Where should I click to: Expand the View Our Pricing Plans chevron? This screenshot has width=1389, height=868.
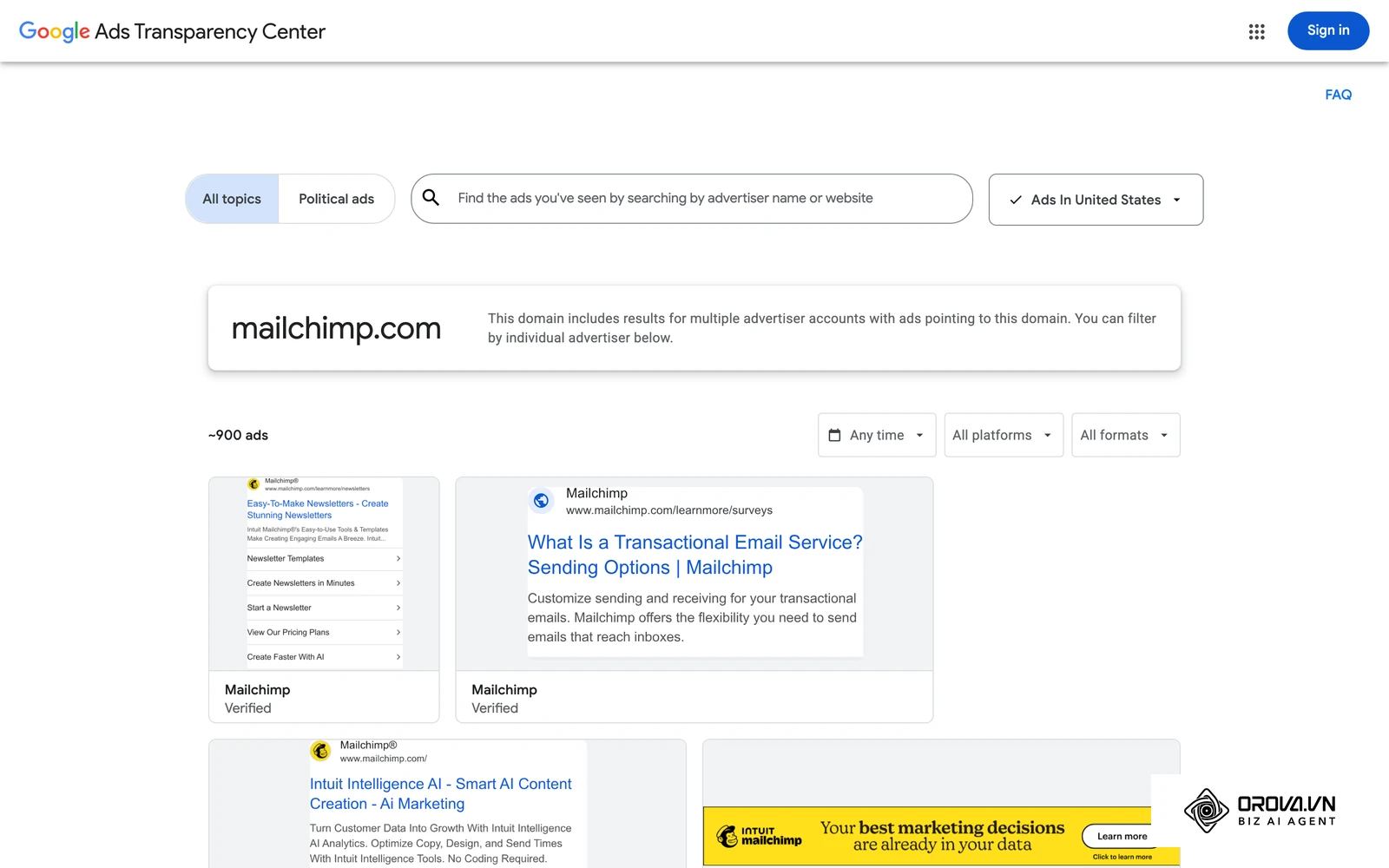coord(398,633)
